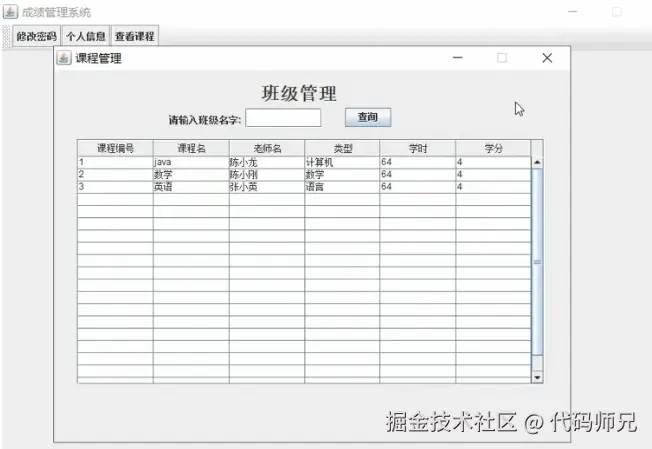Sort by the 课程编号 column header
Viewport: 652px width, 449px height.
pos(115,148)
